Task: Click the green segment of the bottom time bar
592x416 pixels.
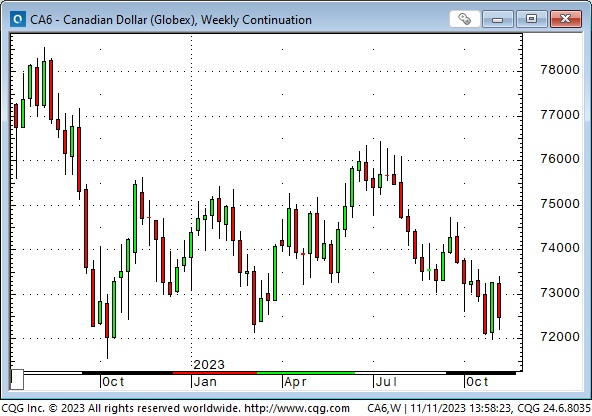Action: [x=306, y=373]
